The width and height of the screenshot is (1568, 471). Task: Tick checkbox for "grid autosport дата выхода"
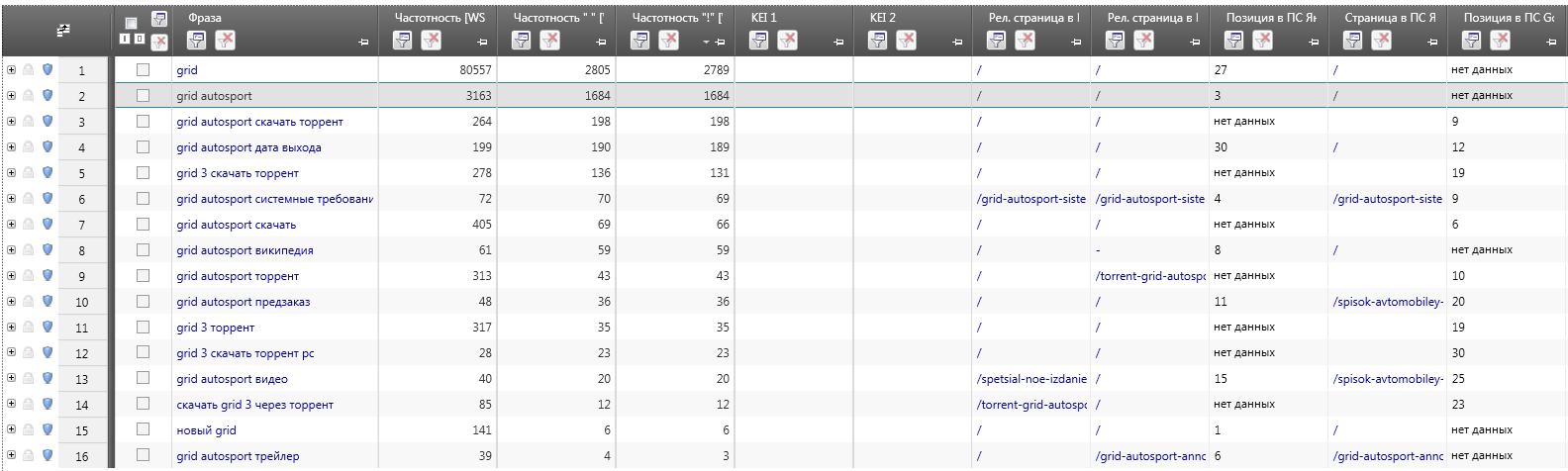pos(143,146)
